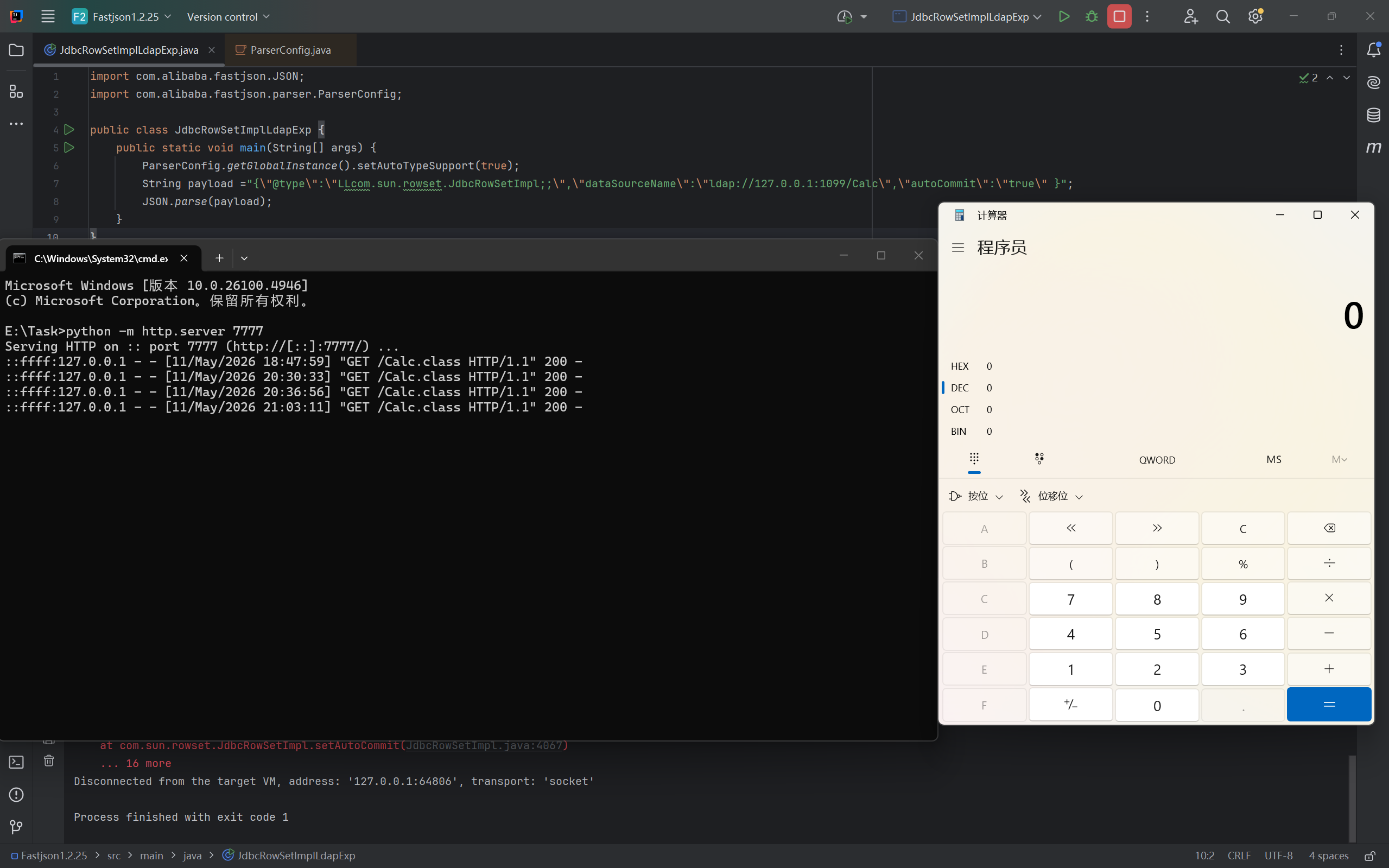Image resolution: width=1389 pixels, height=868 pixels.
Task: Select BIN number base in calculator
Action: (1156, 432)
